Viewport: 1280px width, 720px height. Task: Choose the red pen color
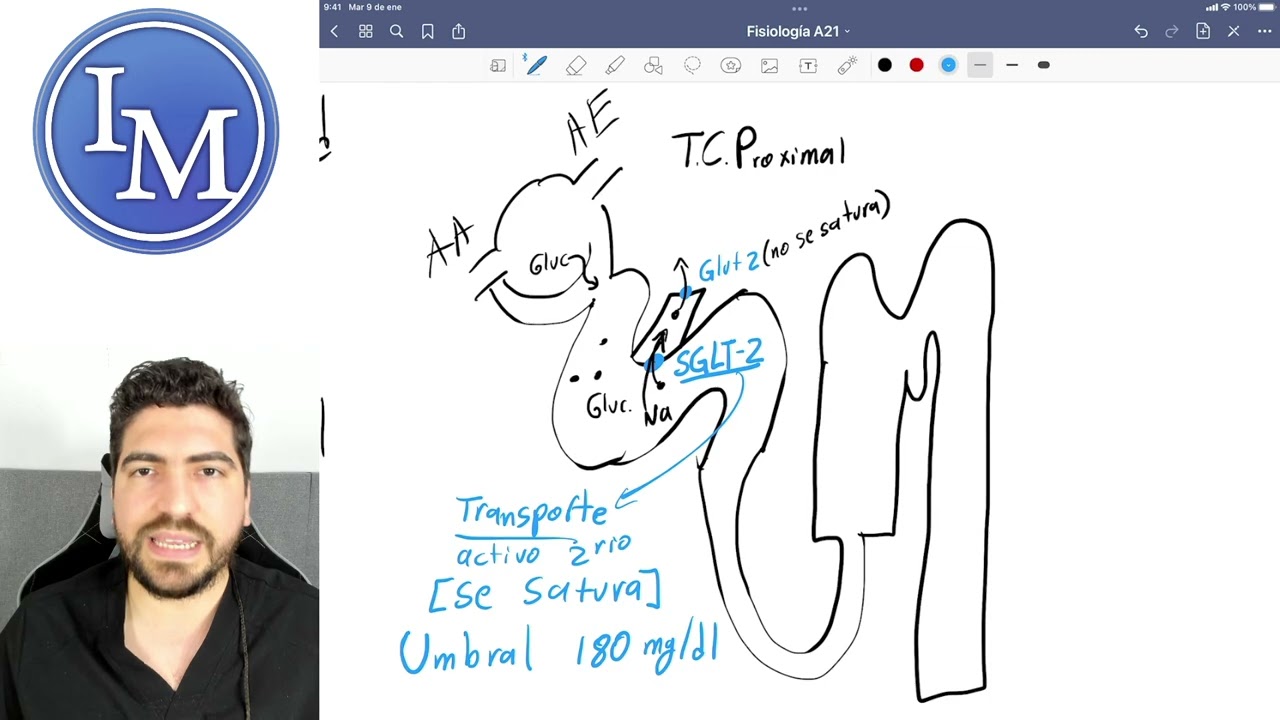[916, 65]
